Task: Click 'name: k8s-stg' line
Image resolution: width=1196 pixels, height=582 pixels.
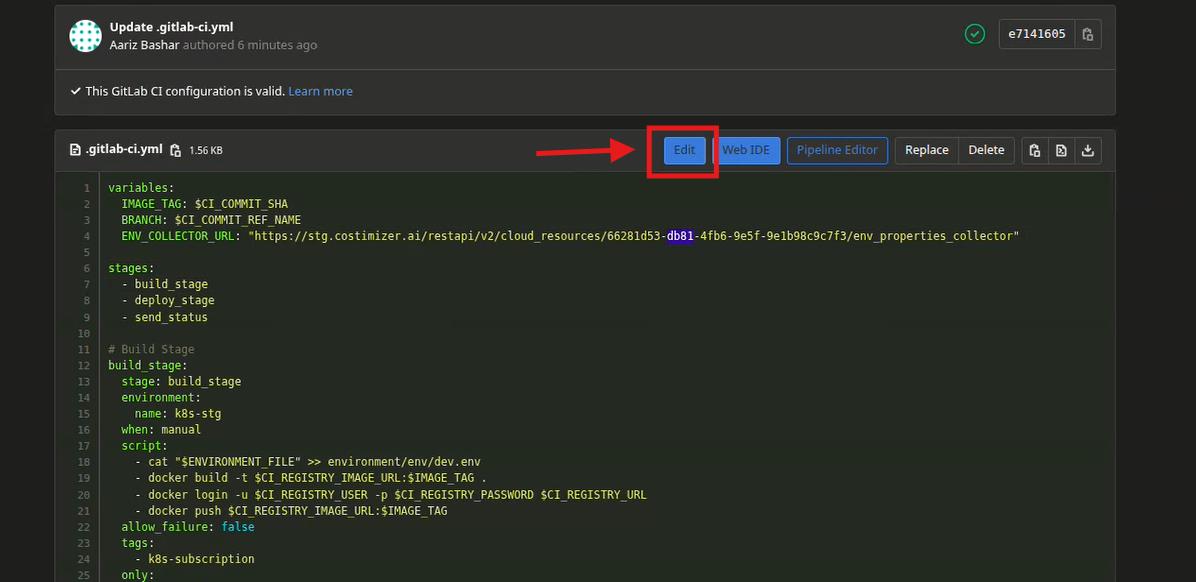Action: tap(178, 414)
